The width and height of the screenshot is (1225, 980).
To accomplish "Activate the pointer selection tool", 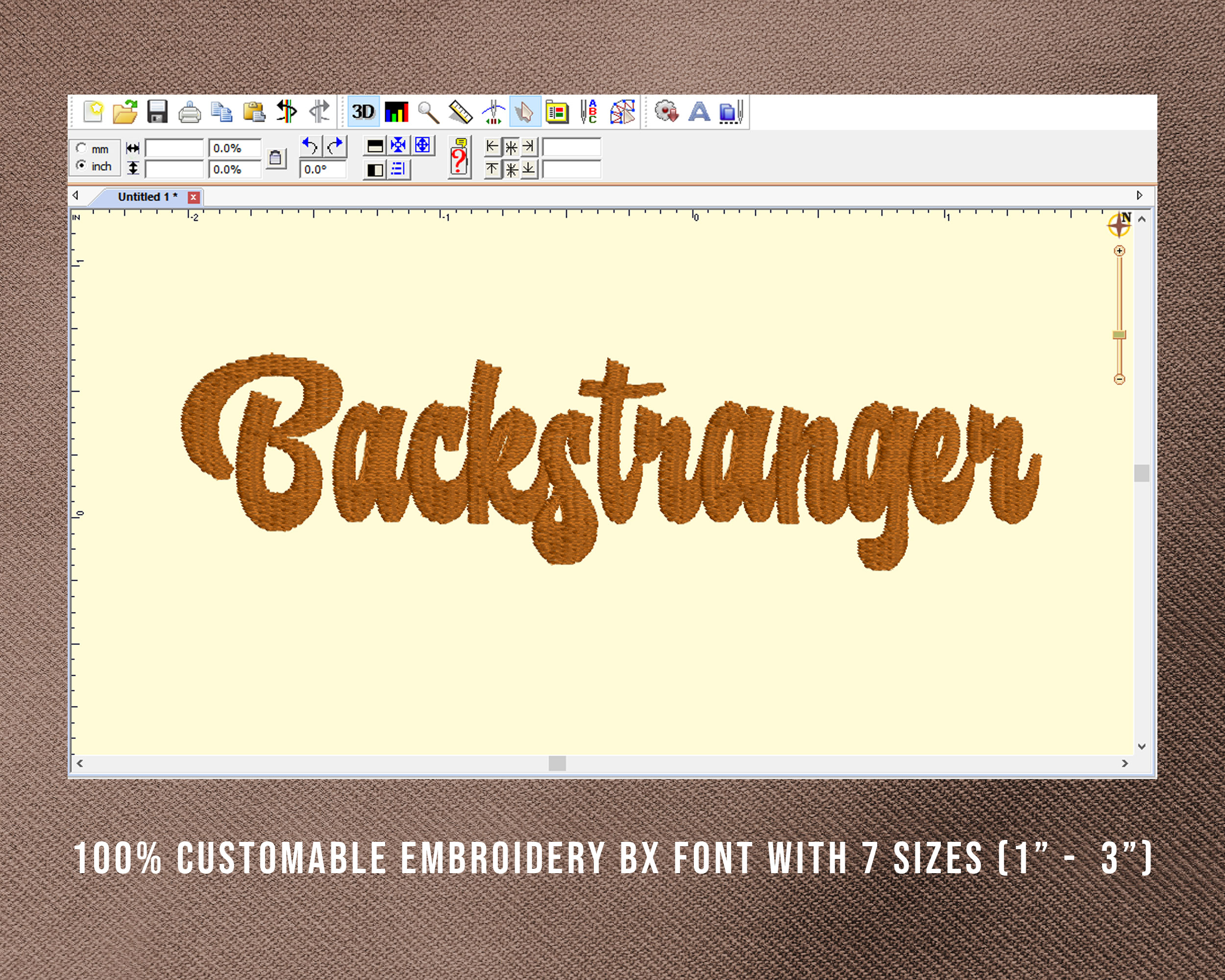I will (524, 112).
